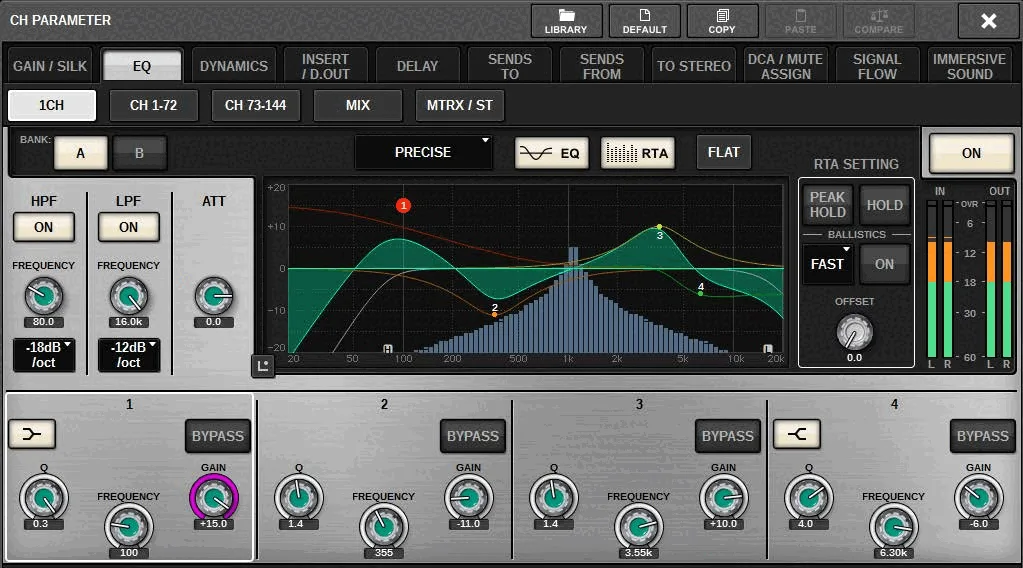Screen dimensions: 1023x568
Task: Switch to the GAIN / SILK tab
Action: coord(50,67)
